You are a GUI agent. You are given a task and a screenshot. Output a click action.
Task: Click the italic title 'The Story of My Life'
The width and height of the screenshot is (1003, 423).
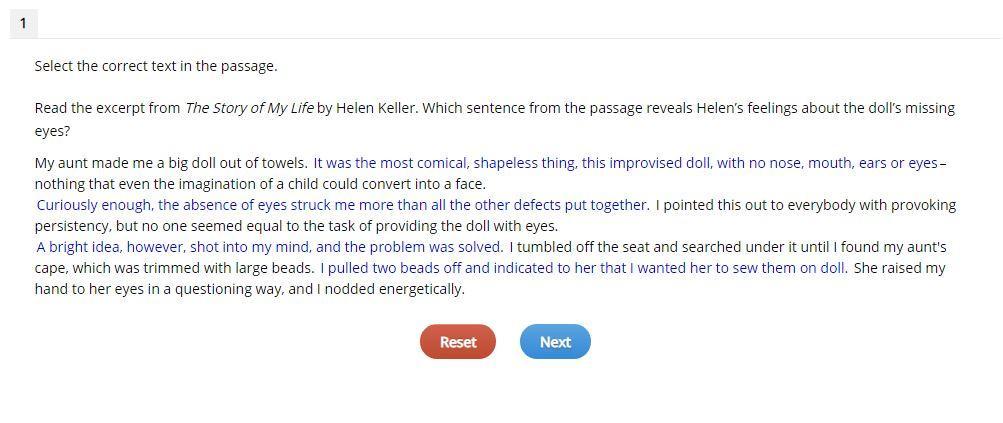tap(249, 108)
